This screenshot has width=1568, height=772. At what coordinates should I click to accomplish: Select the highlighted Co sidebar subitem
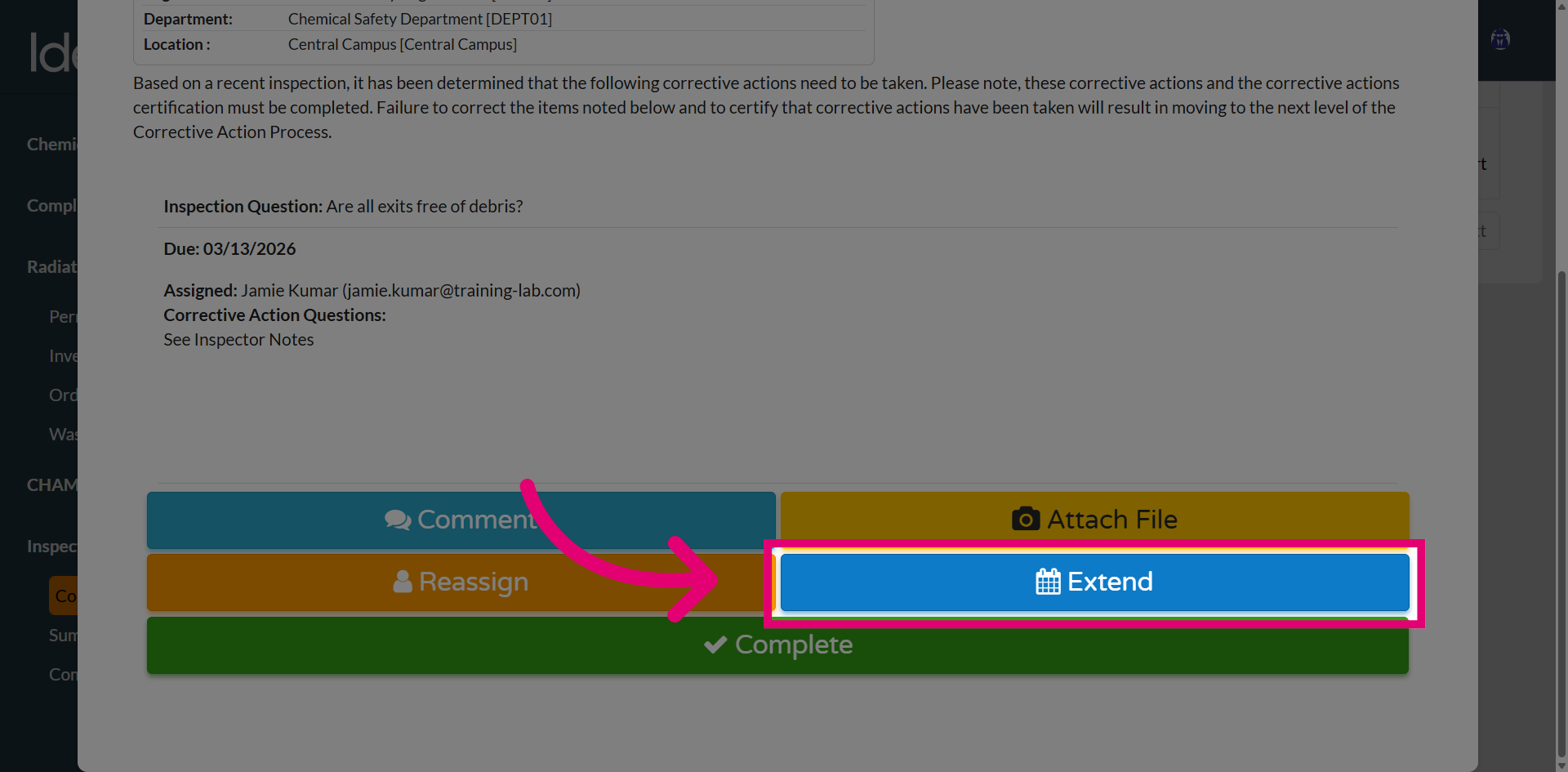coord(64,596)
